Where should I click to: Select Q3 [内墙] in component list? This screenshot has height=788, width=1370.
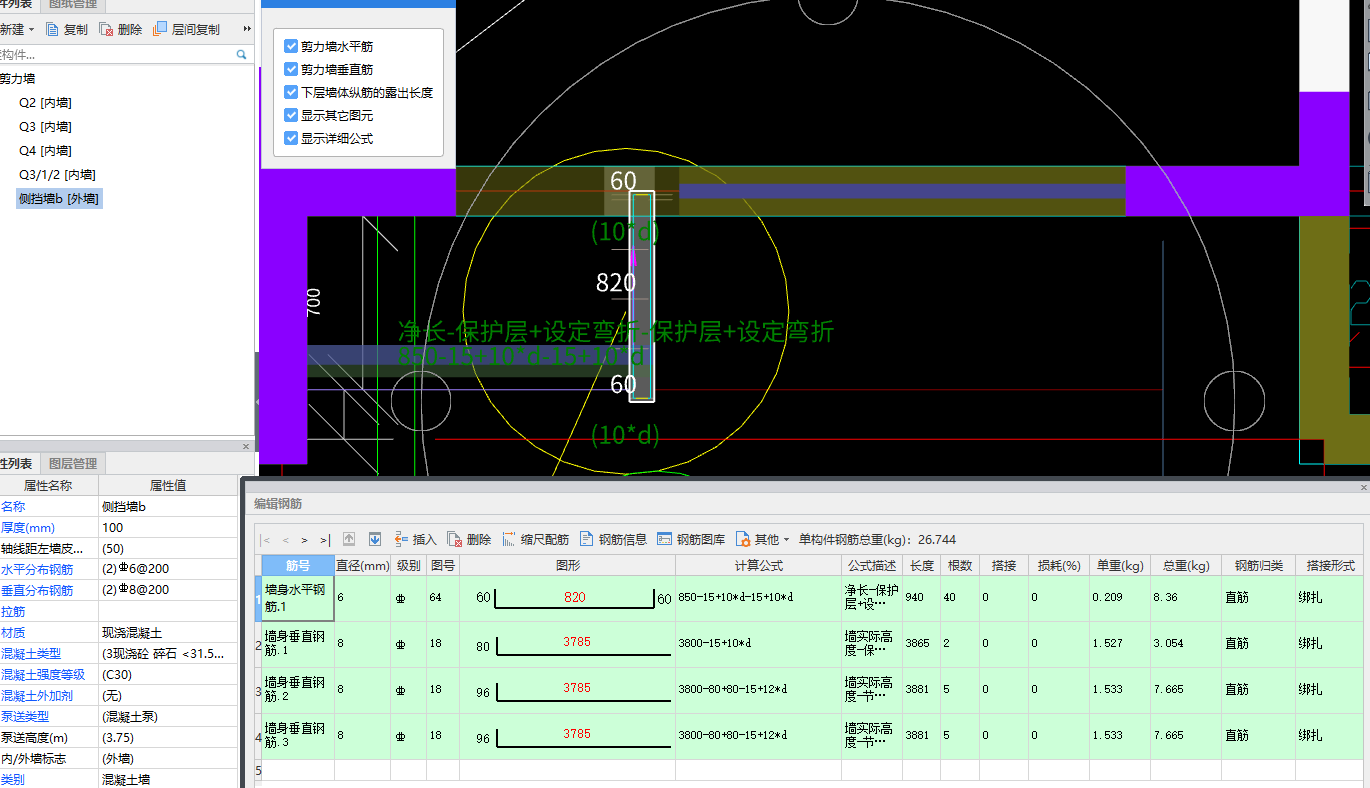(x=45, y=127)
